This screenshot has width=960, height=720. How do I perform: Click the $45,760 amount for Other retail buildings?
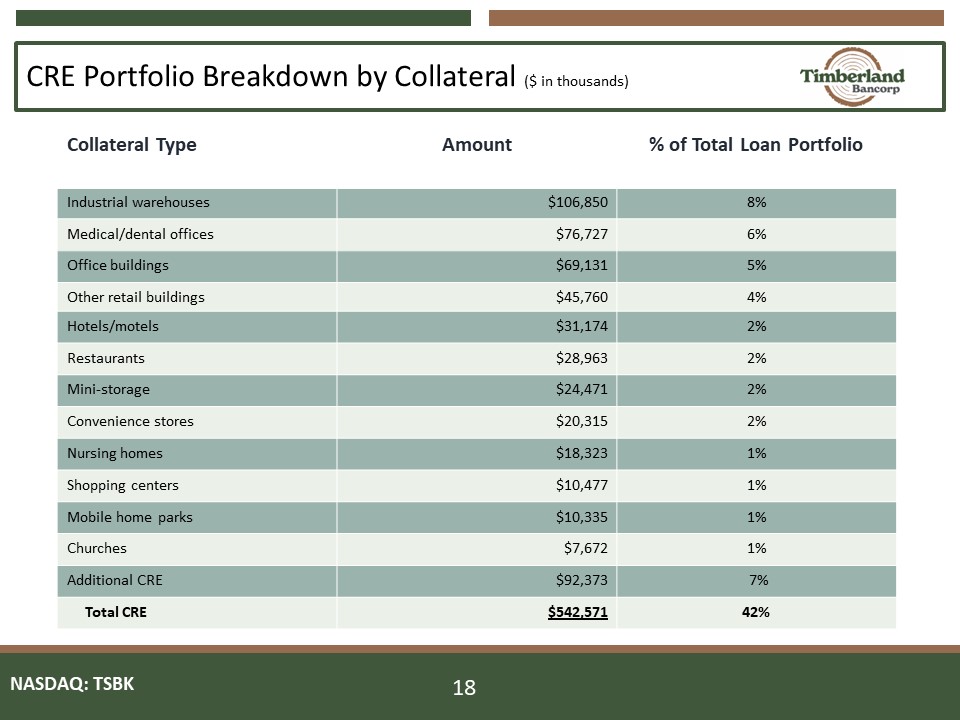coord(582,297)
